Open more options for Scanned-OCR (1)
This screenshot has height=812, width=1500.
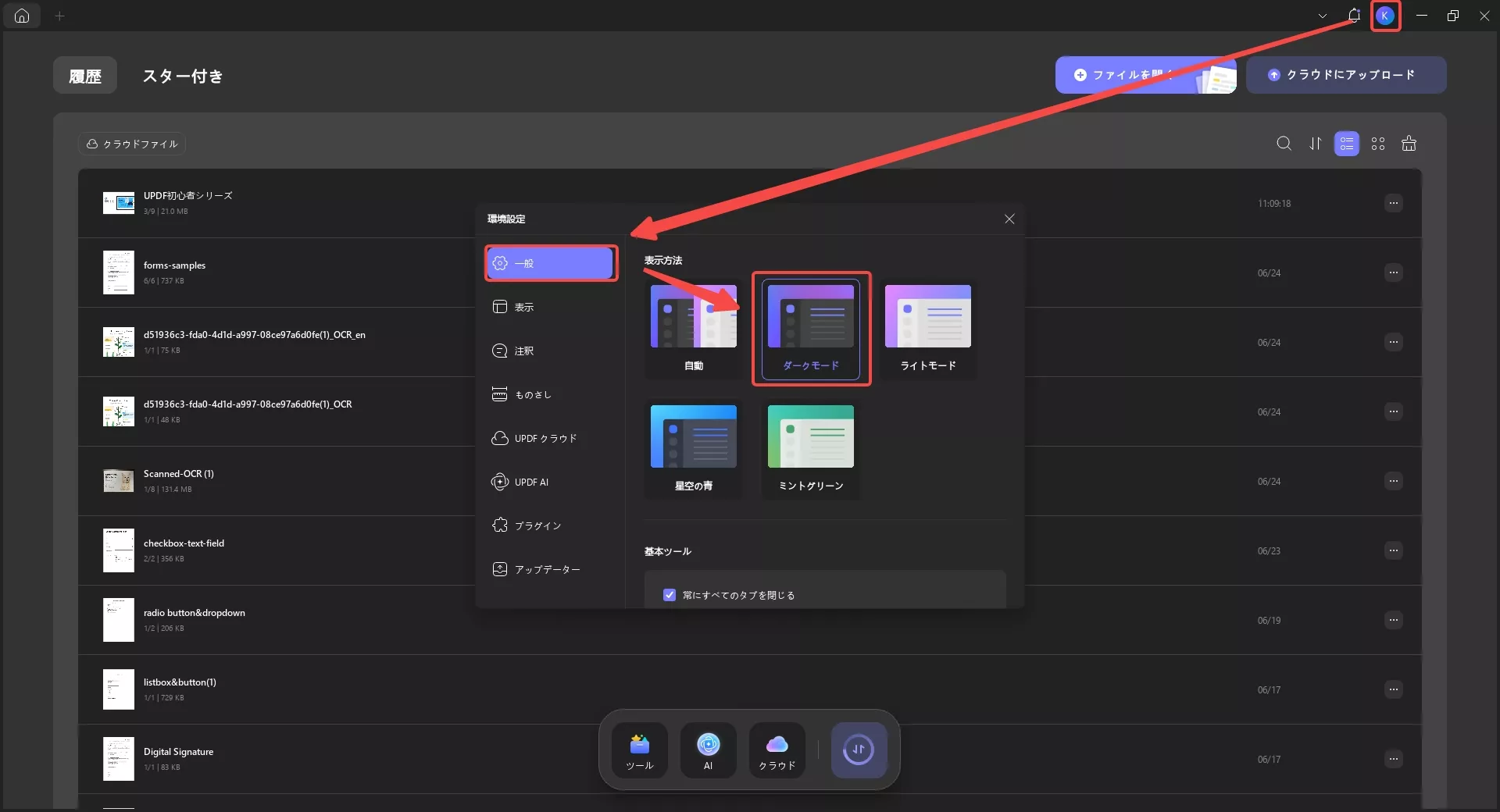pos(1394,481)
